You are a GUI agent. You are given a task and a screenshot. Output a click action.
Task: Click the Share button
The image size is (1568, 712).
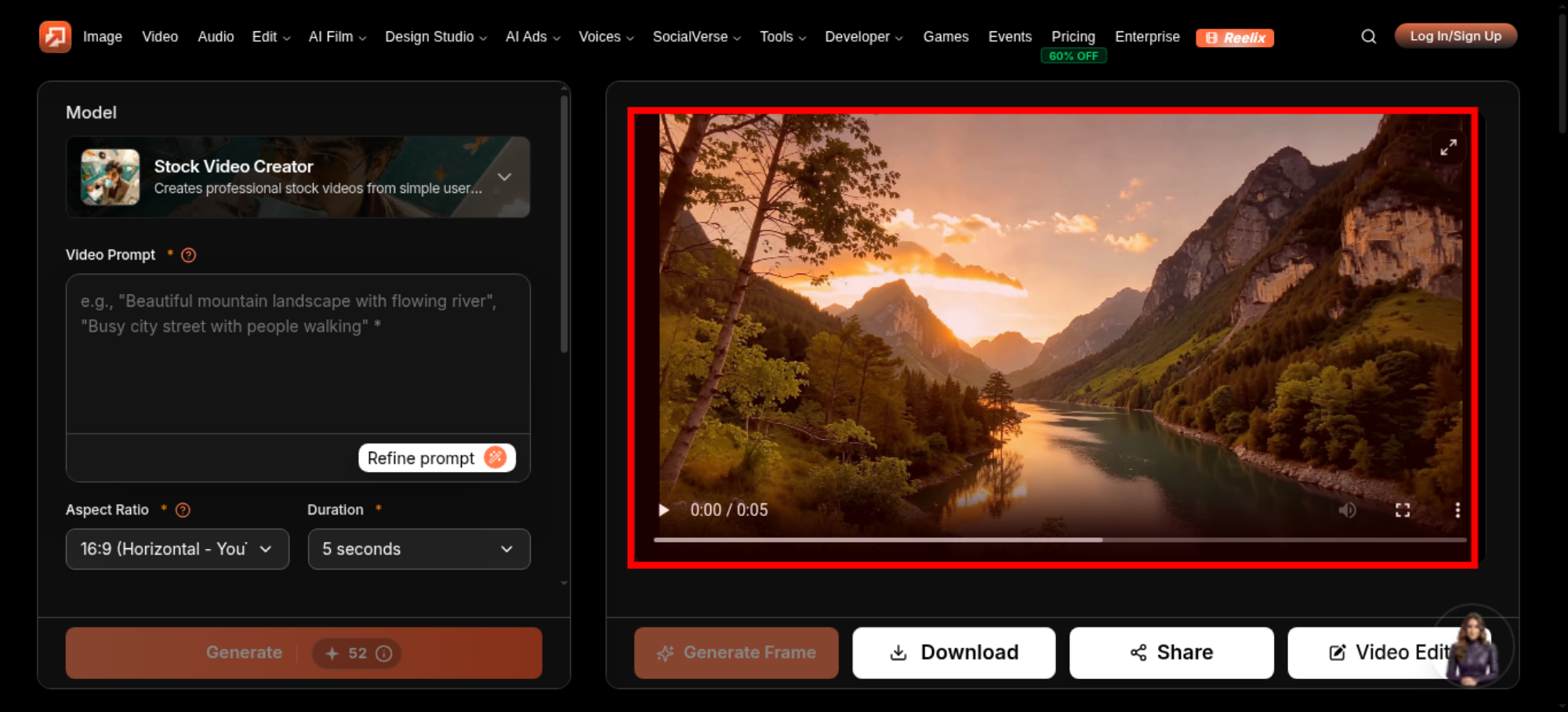coord(1171,653)
